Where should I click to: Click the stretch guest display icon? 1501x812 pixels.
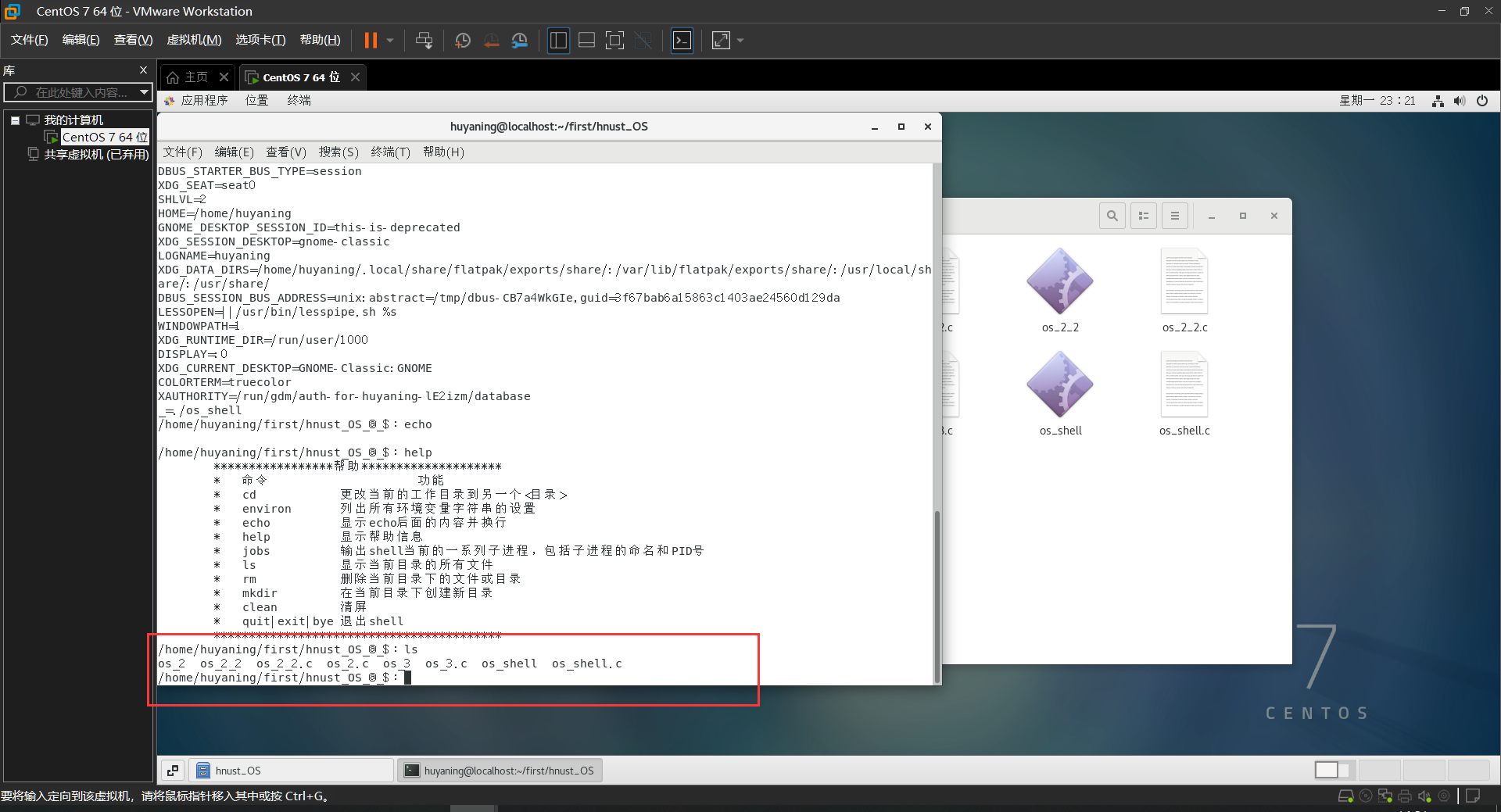pyautogui.click(x=721, y=40)
